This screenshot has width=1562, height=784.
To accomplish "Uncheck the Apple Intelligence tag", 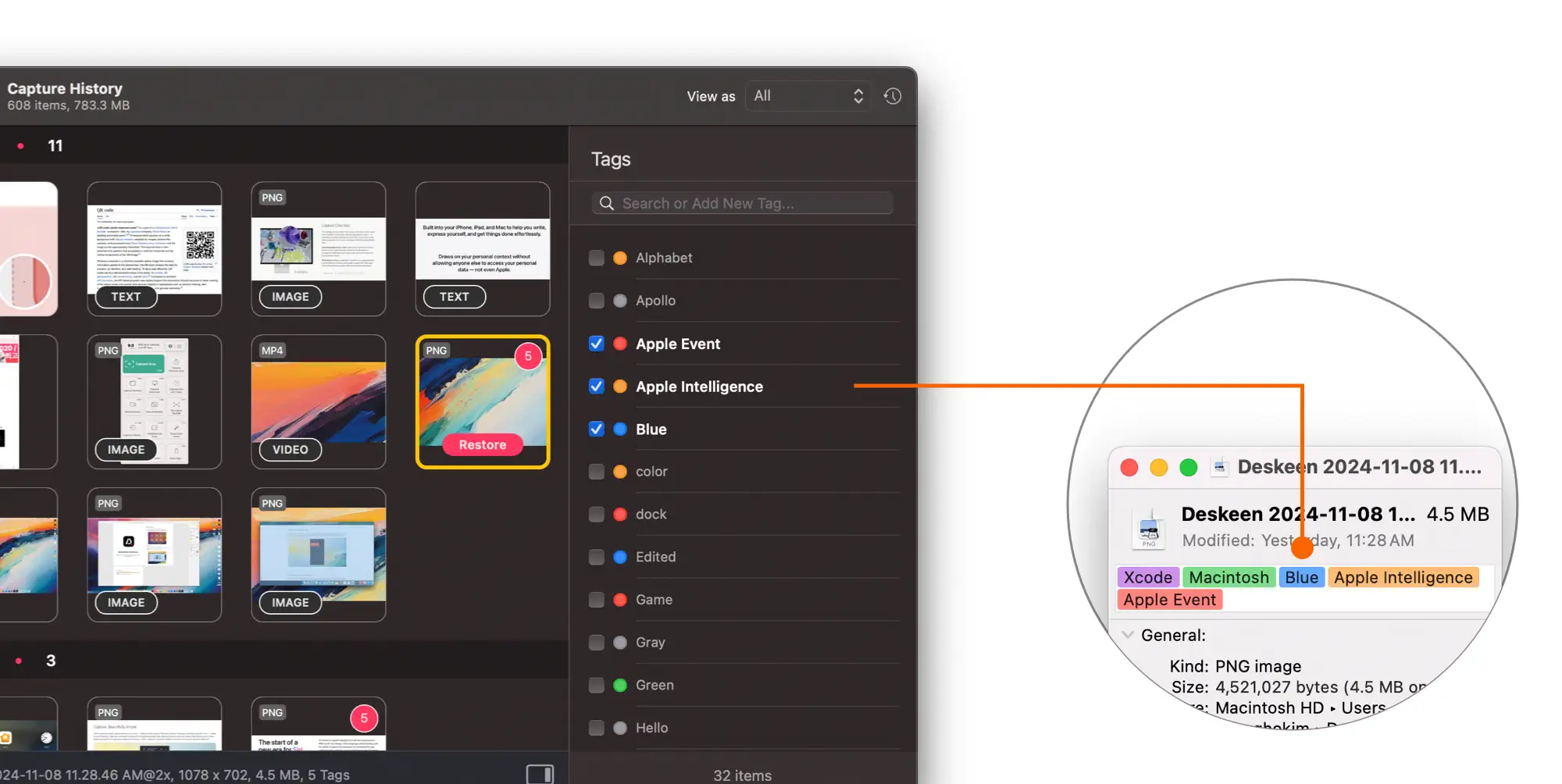I will coord(597,387).
